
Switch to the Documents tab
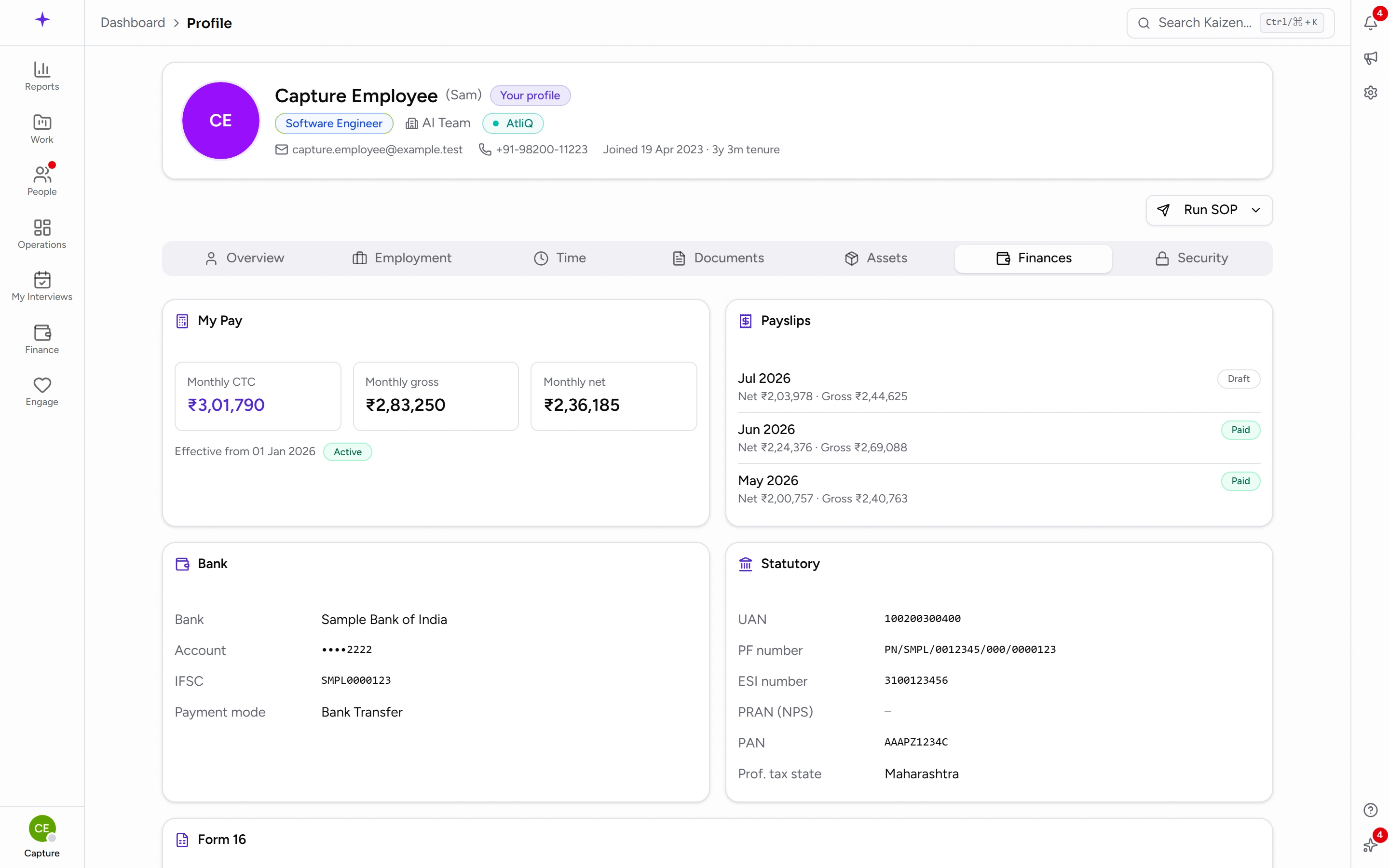718,258
